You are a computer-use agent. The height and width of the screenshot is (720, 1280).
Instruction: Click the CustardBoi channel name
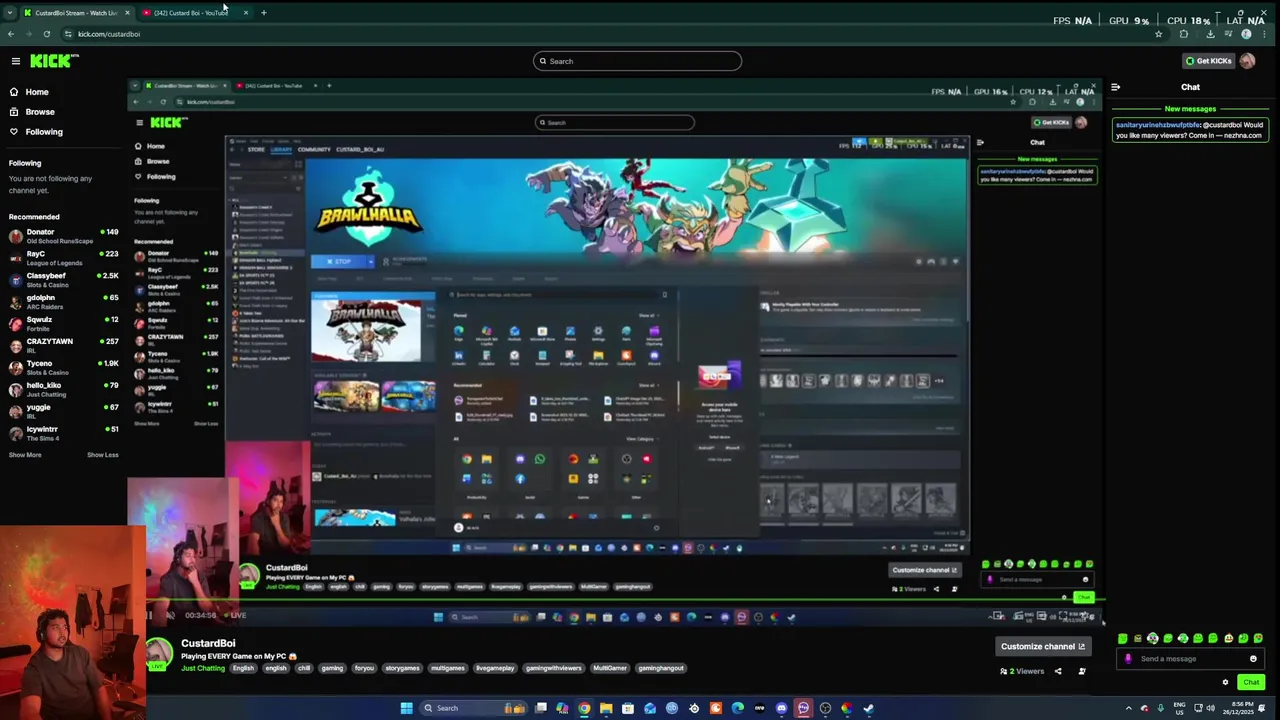208,643
